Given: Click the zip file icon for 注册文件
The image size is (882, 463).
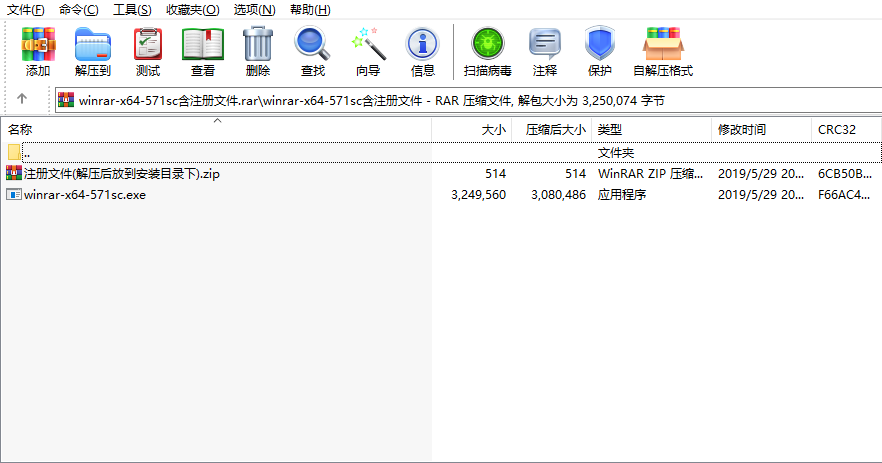Looking at the screenshot, I should coord(14,173).
